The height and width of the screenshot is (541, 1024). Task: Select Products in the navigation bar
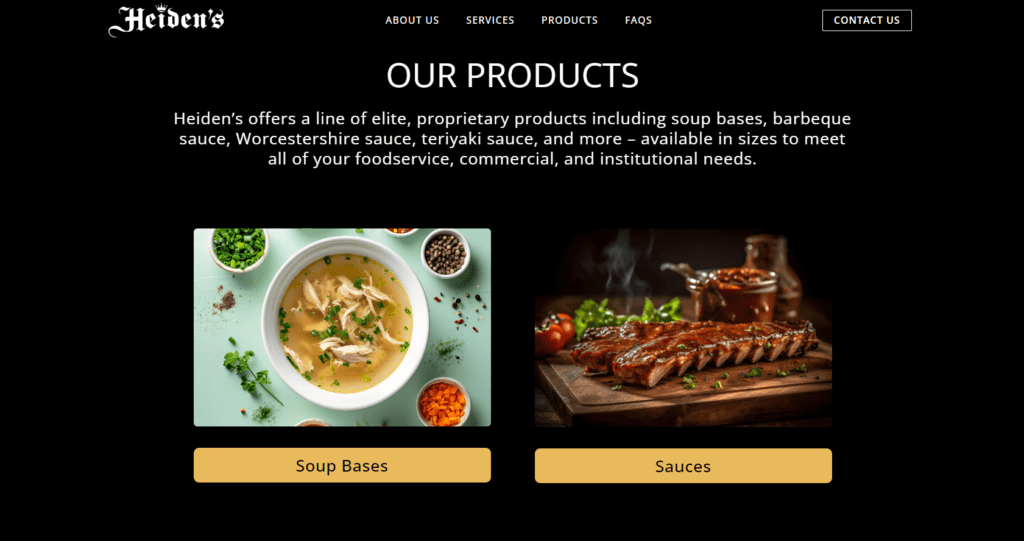click(569, 20)
